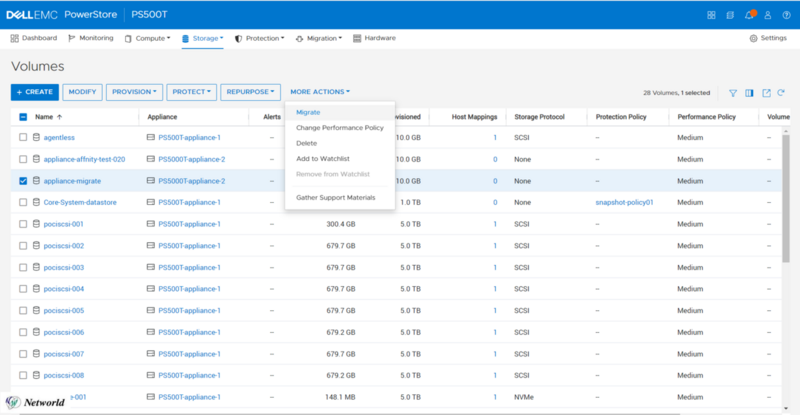The image size is (800, 415).
Task: Open the notifications bell icon
Action: coord(749,15)
